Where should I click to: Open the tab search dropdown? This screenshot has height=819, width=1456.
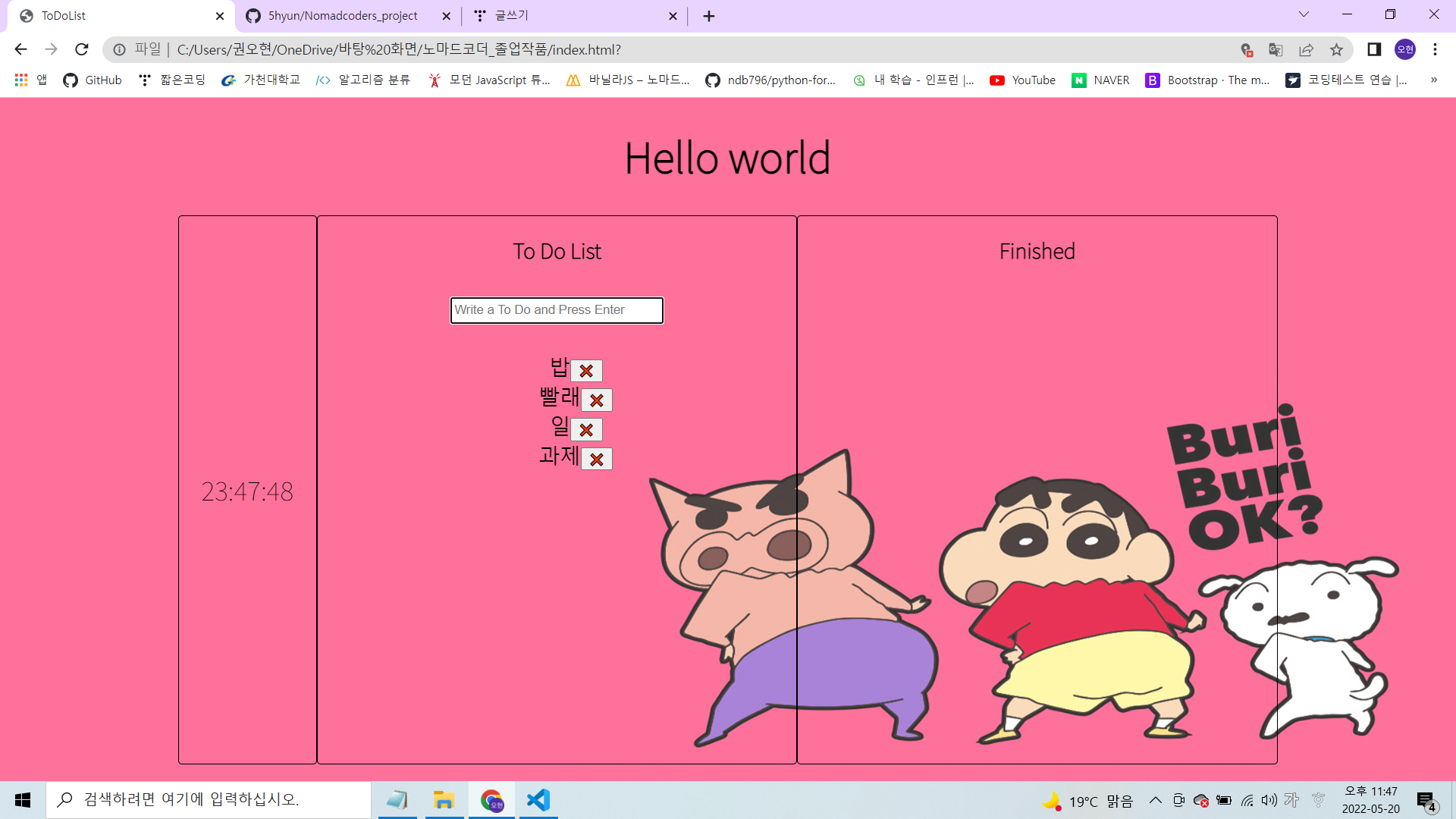1304,14
